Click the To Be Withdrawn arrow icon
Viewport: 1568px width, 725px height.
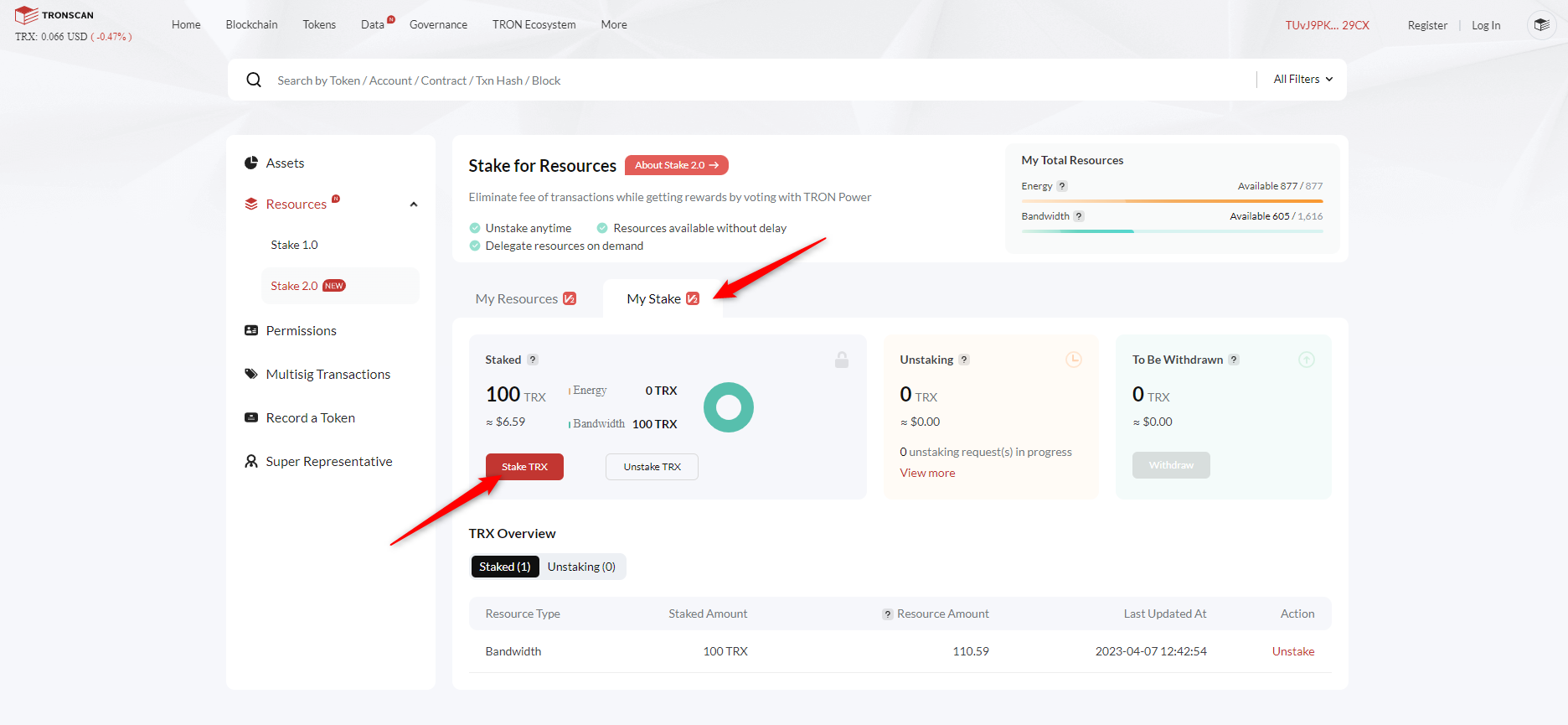[1306, 360]
